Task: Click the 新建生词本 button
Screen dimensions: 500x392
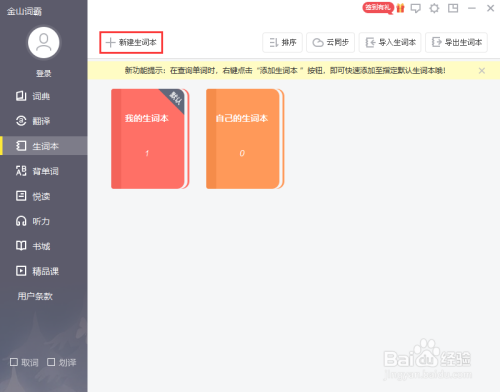Action: click(x=131, y=42)
